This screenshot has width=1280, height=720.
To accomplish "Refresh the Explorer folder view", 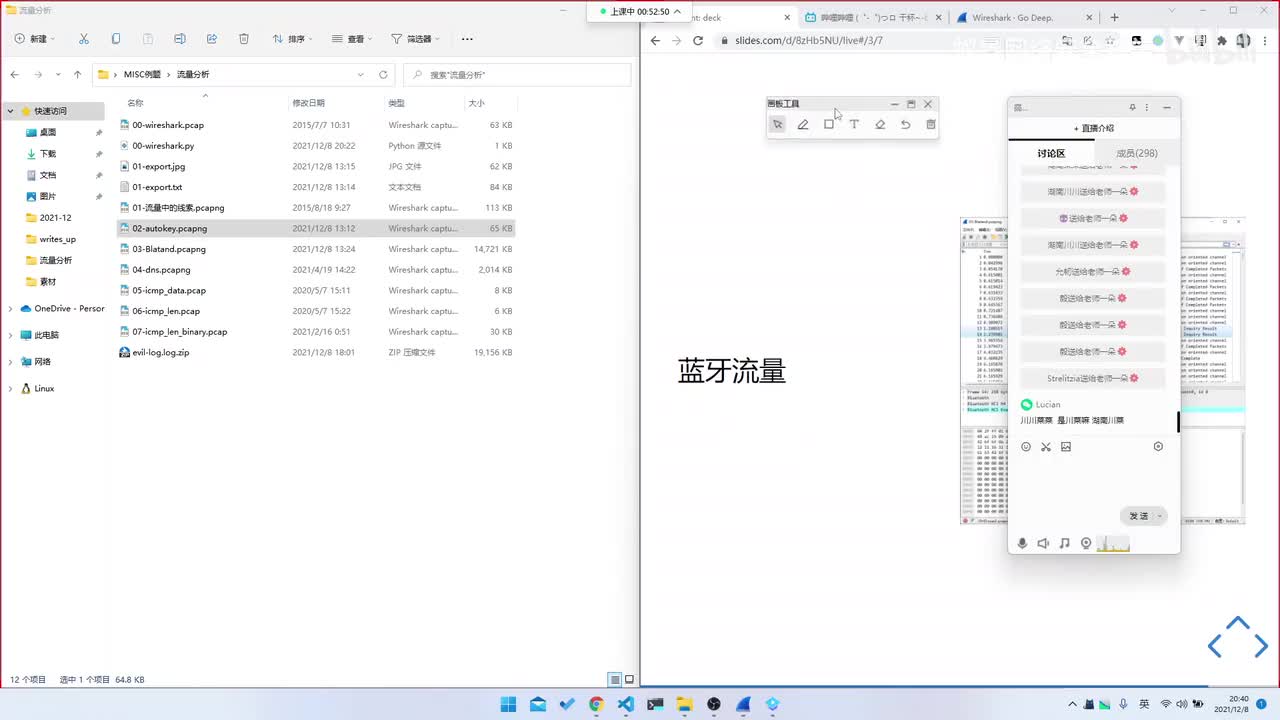I will (383, 75).
